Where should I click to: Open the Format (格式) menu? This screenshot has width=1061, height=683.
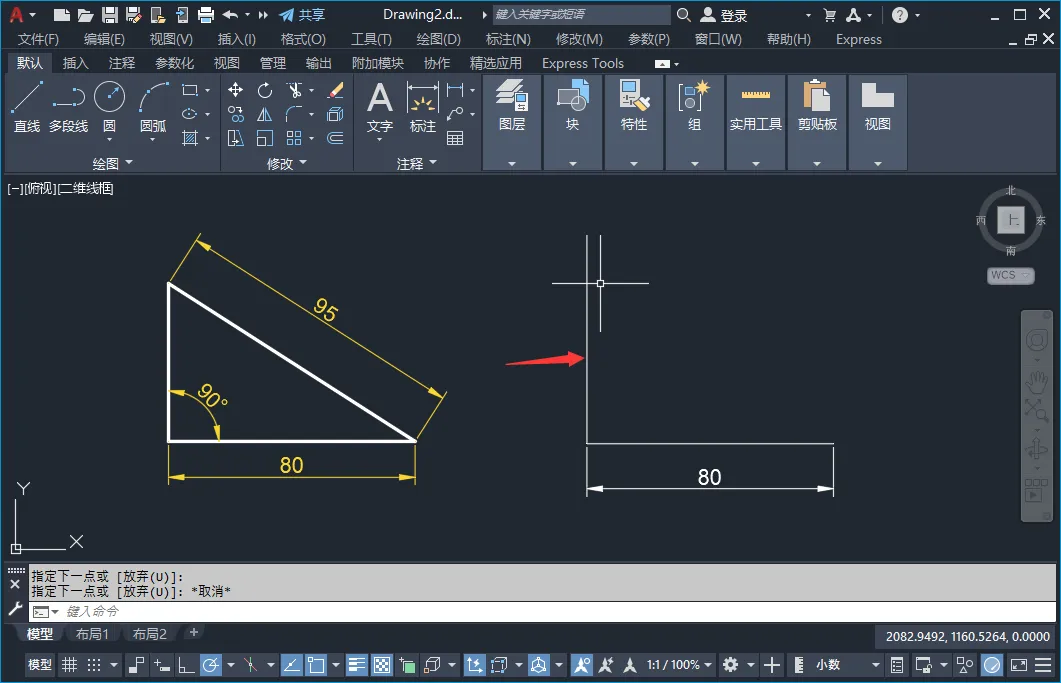pyautogui.click(x=303, y=39)
